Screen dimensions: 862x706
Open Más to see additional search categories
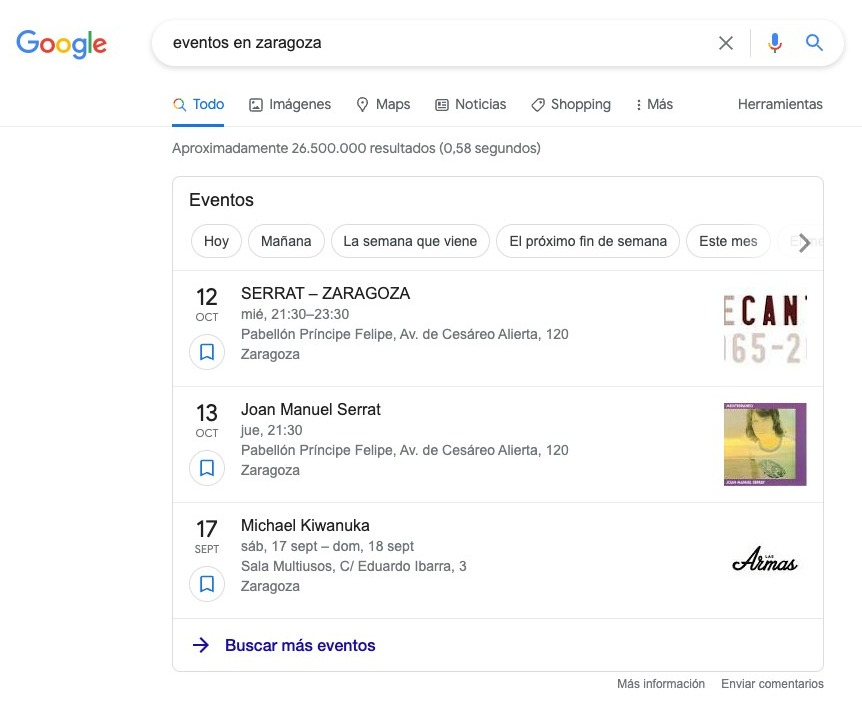tap(654, 104)
